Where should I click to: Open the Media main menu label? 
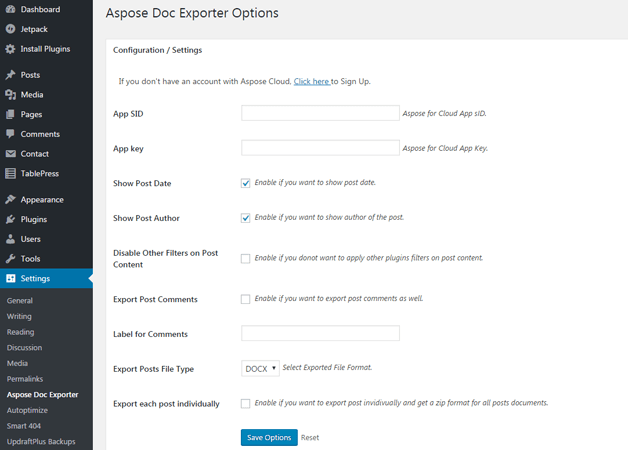click(x=32, y=94)
